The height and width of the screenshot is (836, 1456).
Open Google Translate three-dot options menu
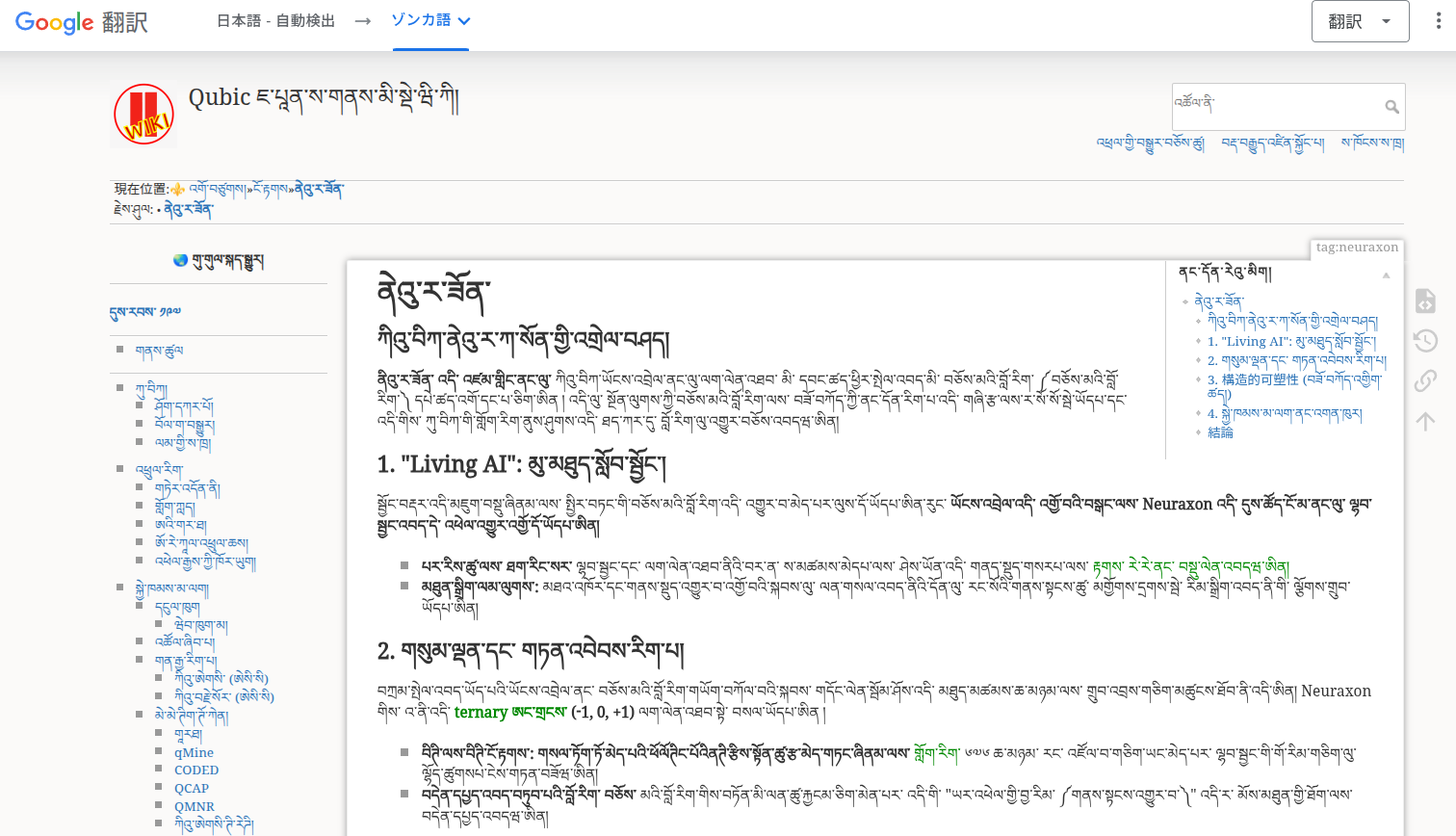pyautogui.click(x=1438, y=21)
